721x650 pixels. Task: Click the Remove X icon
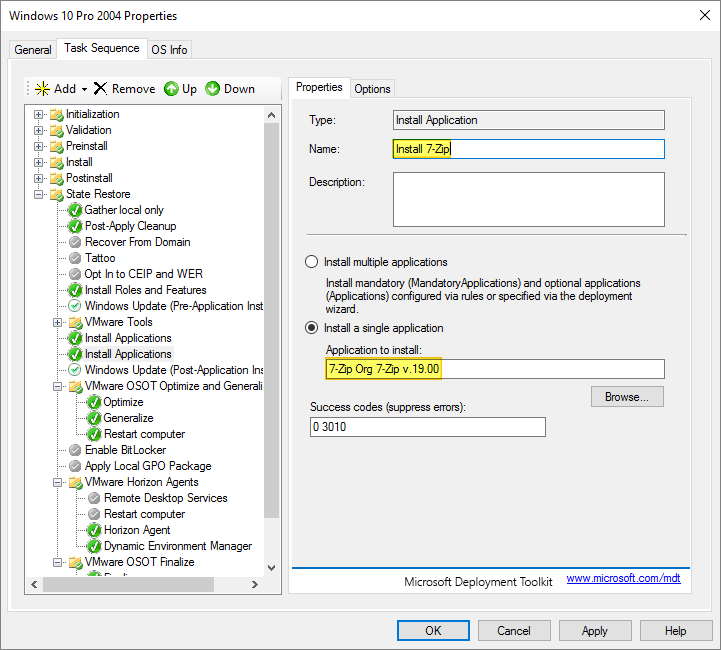pos(100,89)
